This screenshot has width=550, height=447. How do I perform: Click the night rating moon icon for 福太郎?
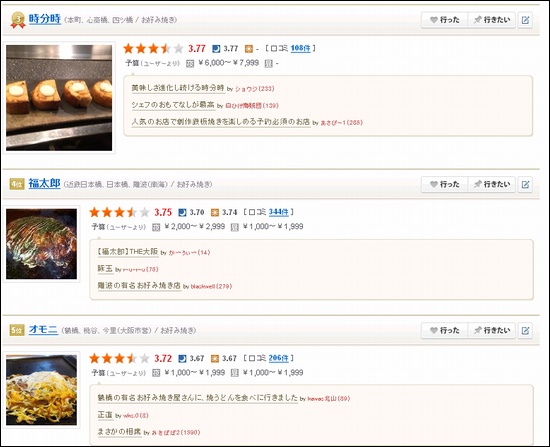182,212
